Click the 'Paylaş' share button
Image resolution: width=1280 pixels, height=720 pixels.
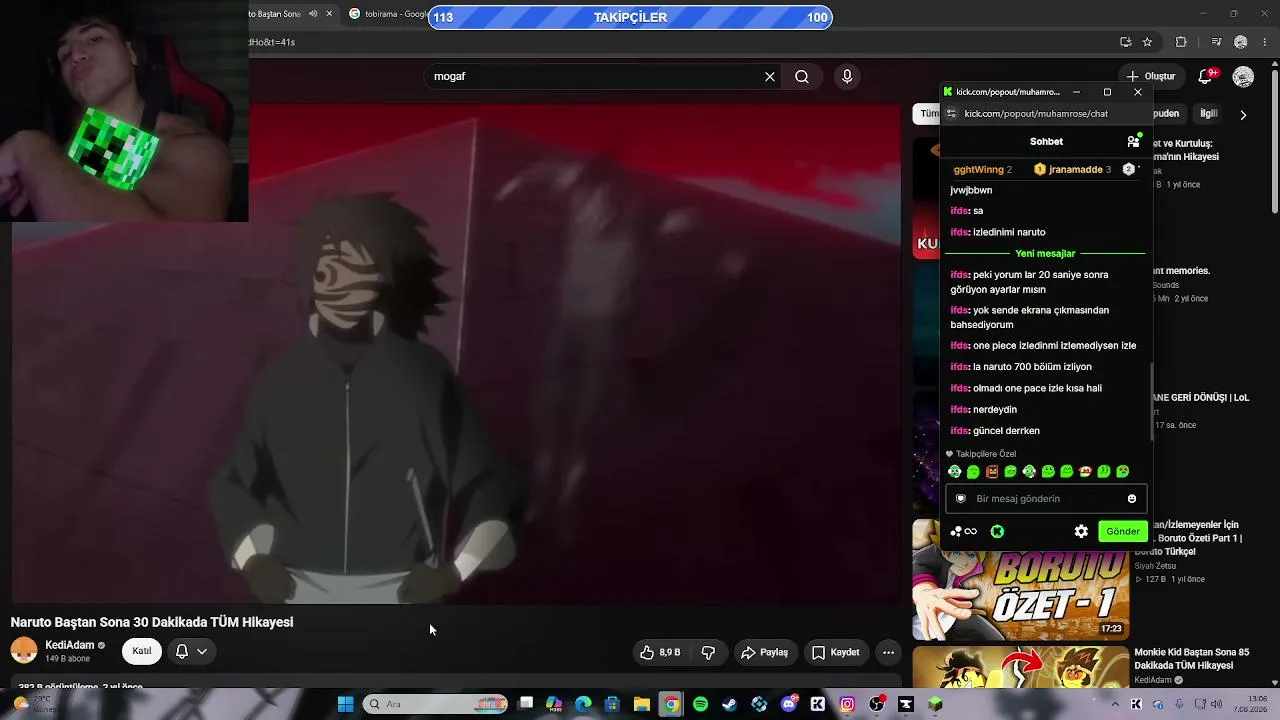(x=765, y=652)
